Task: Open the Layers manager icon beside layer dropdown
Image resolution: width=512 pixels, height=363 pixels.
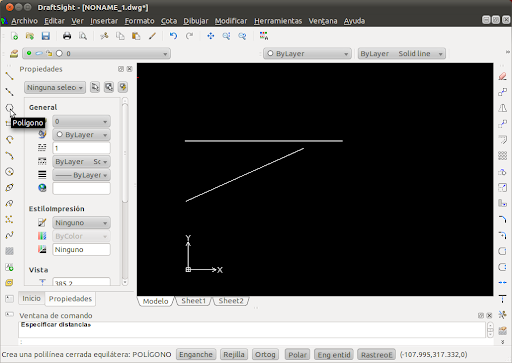Action: (x=14, y=53)
